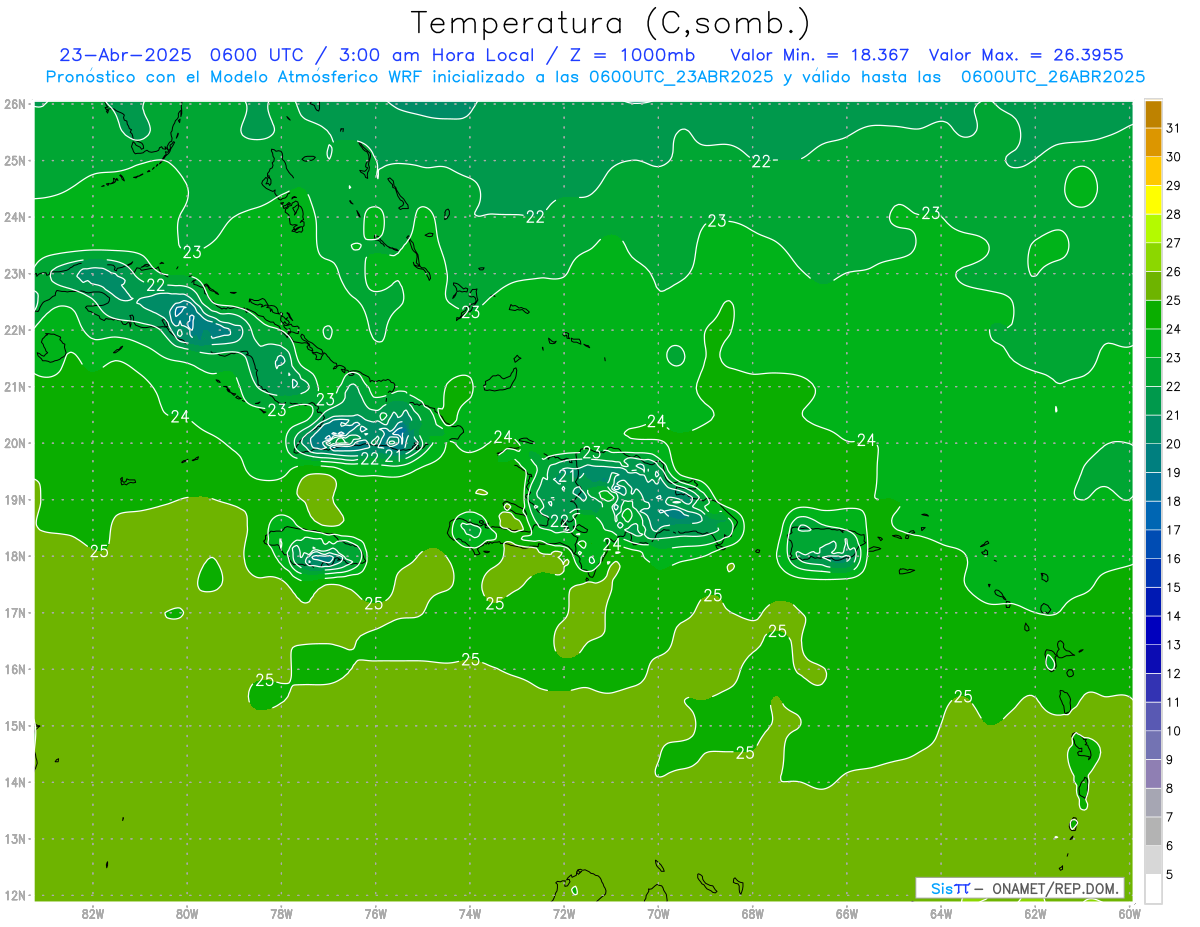Click the '19N' latitude axis label

pos(14,499)
